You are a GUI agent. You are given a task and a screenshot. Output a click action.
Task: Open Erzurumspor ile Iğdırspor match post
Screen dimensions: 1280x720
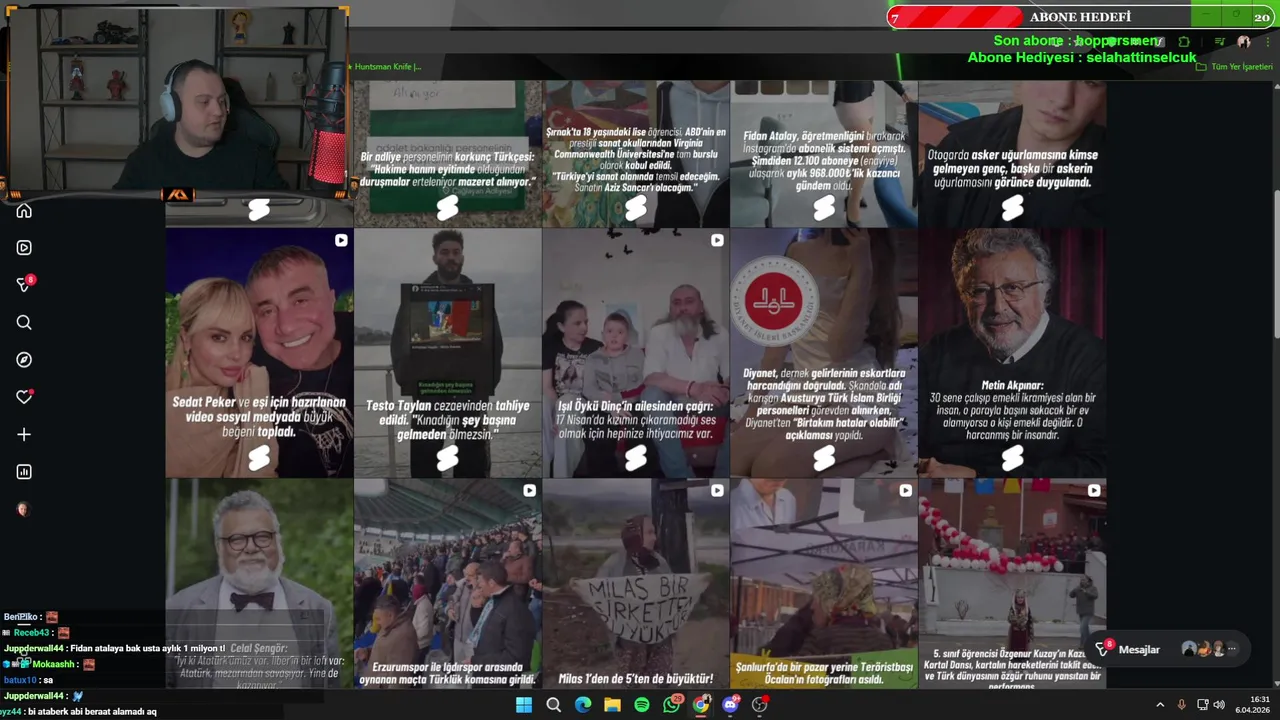447,584
